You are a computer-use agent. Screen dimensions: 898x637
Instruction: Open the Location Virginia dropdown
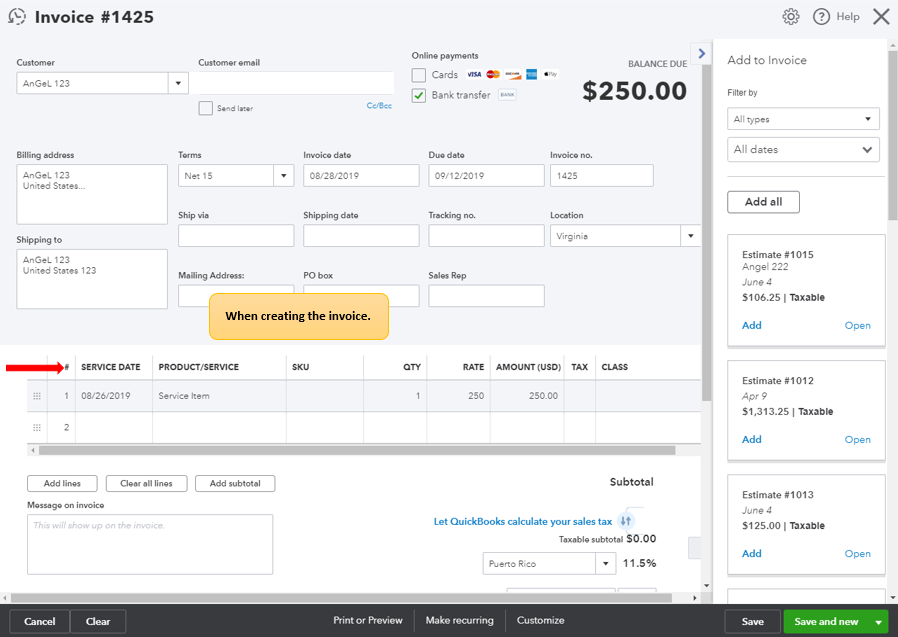691,236
